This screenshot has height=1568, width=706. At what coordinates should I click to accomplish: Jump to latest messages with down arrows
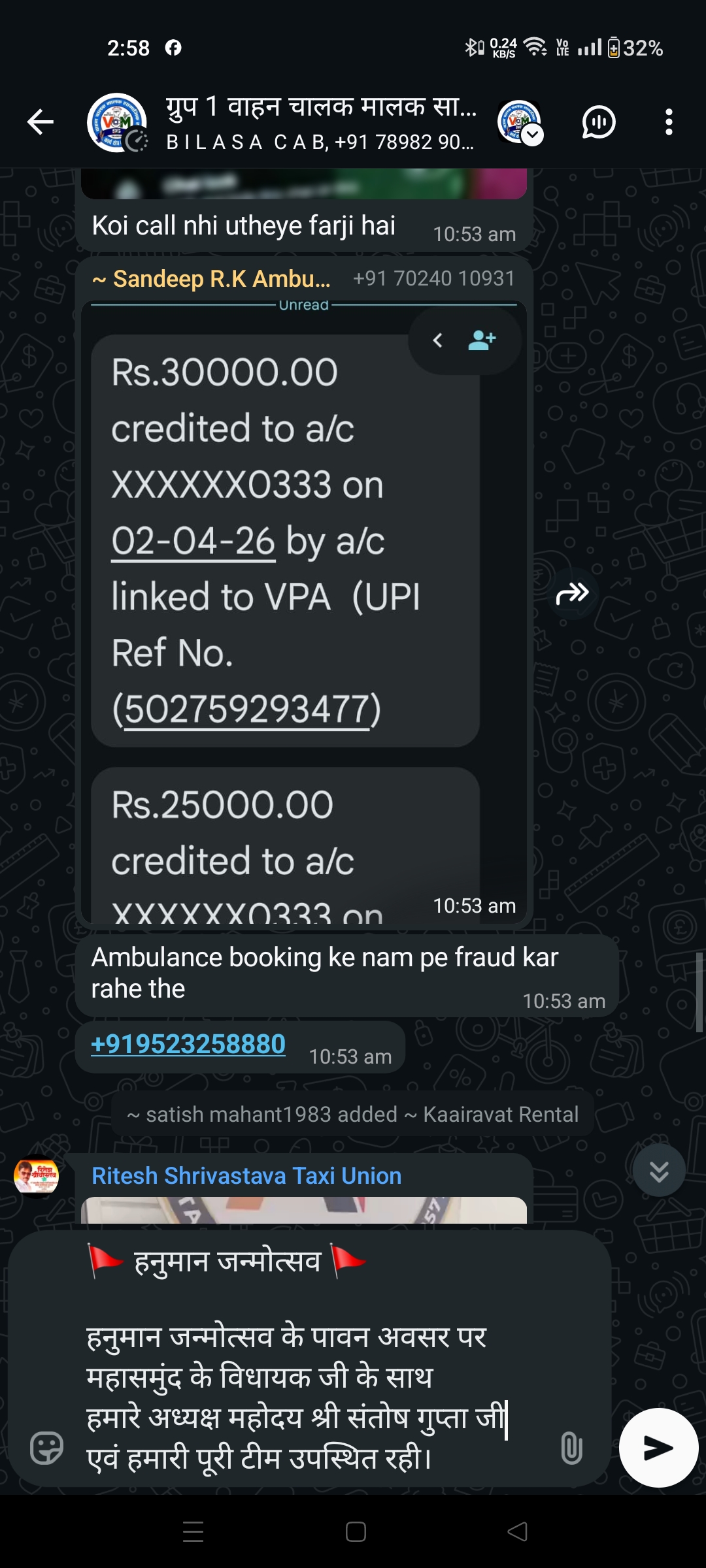pyautogui.click(x=659, y=1170)
